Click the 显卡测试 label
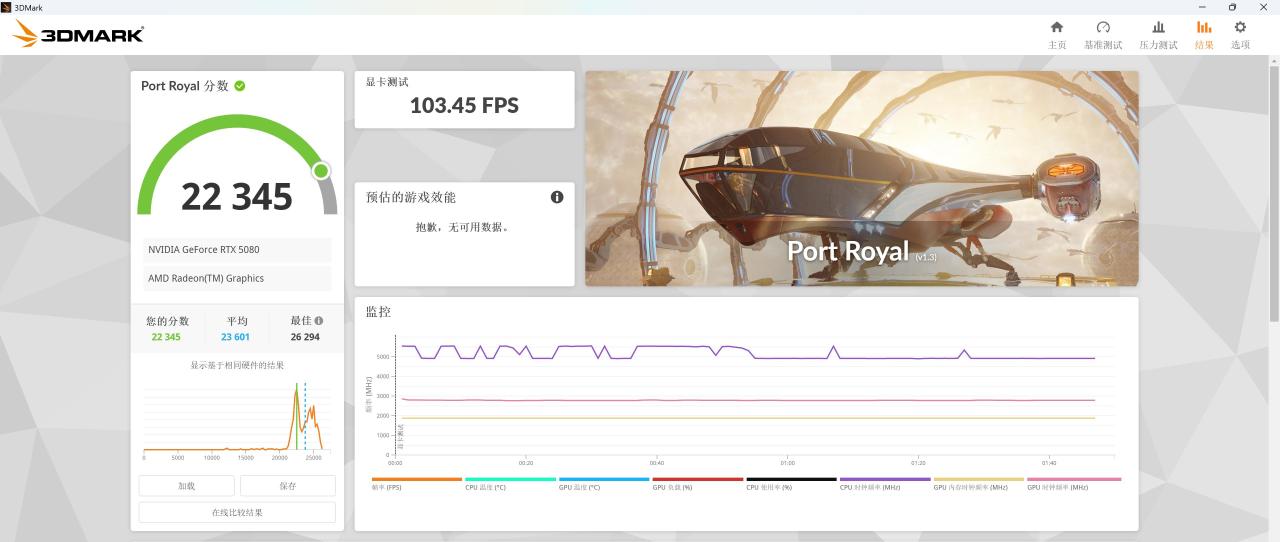 point(387,82)
